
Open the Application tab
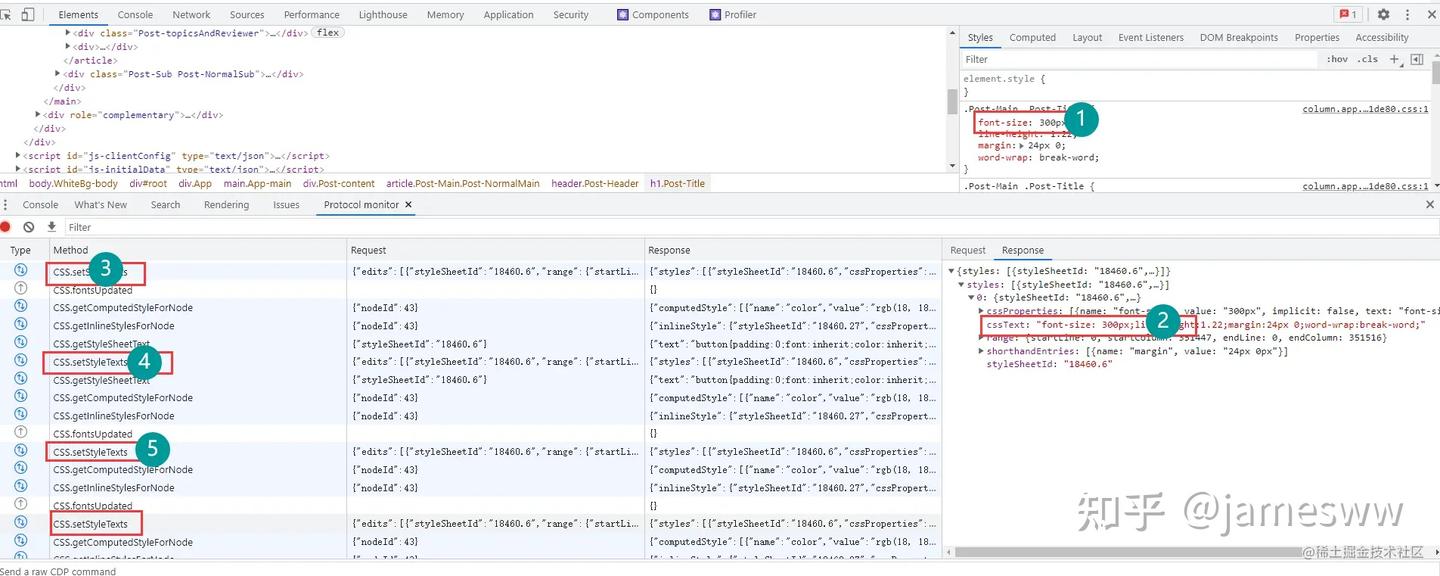point(508,15)
